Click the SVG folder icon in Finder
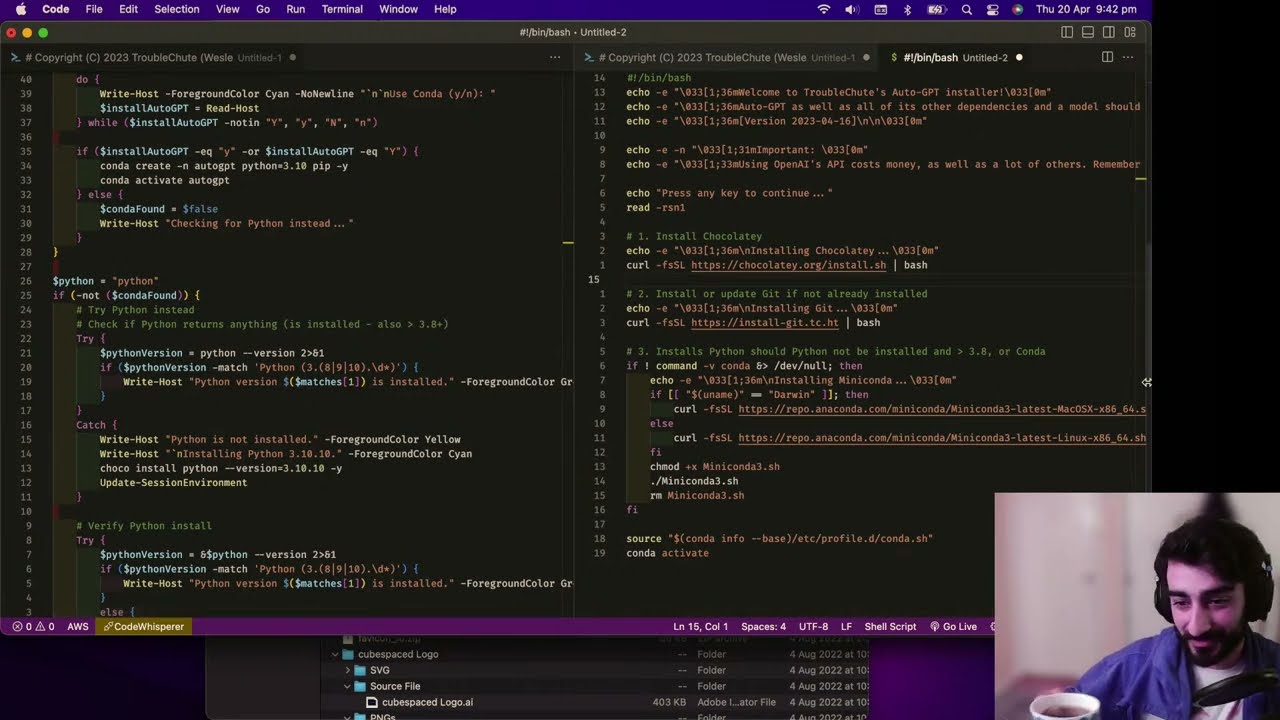Screen dimensions: 1280x720 (361, 670)
